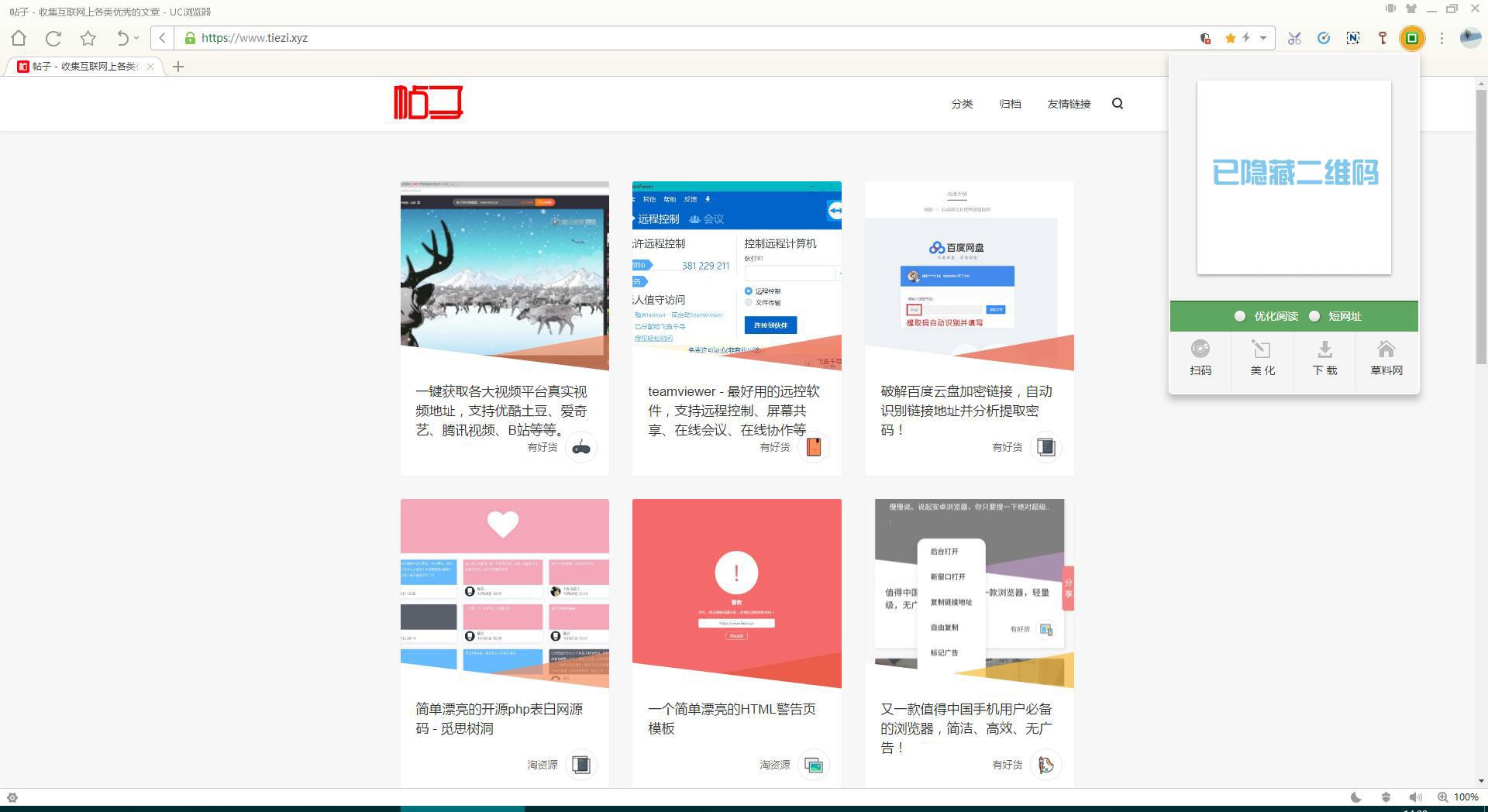
Task: Open the 美化 beautify option in QR popup
Action: (1262, 358)
